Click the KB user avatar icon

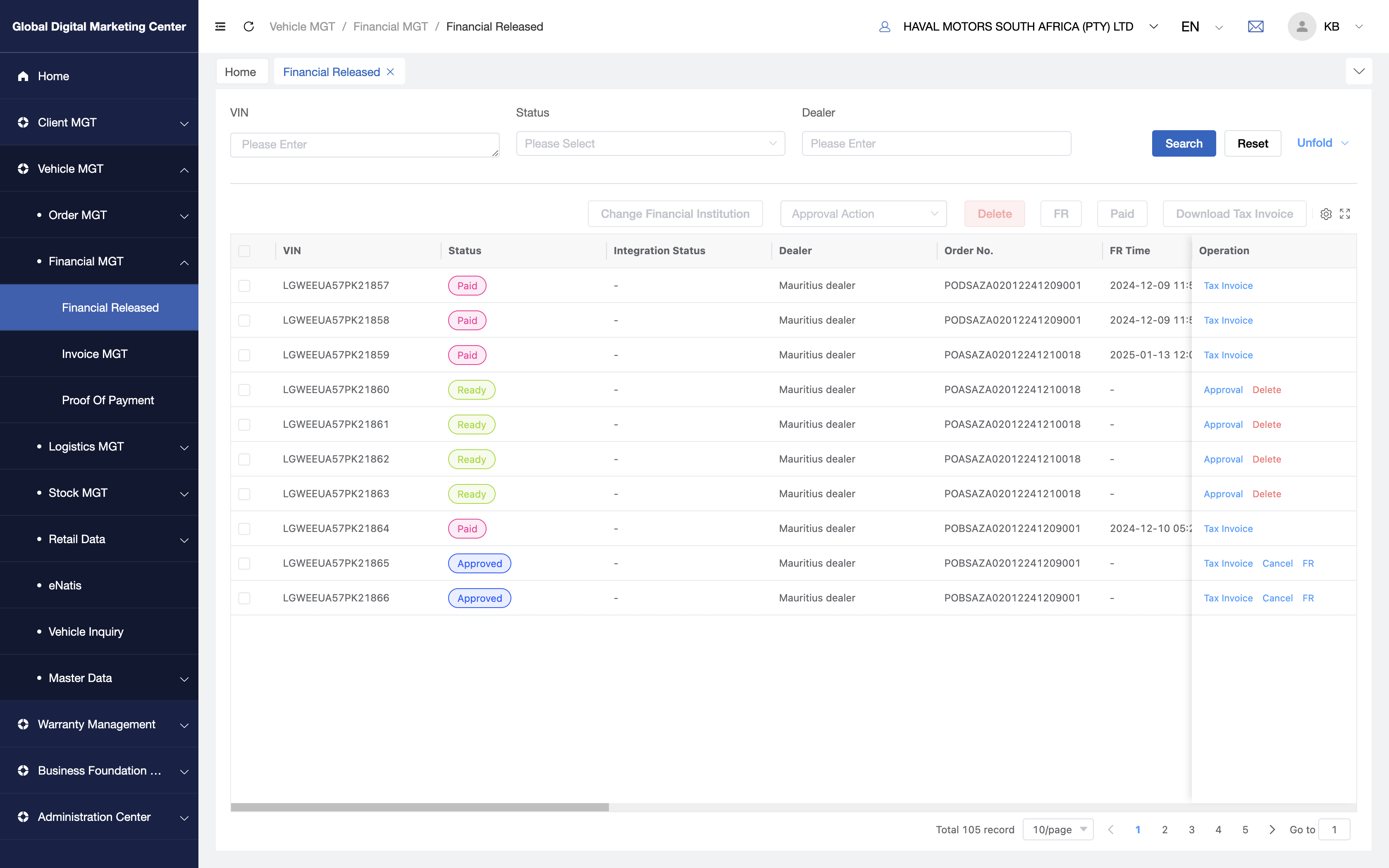tap(1302, 26)
